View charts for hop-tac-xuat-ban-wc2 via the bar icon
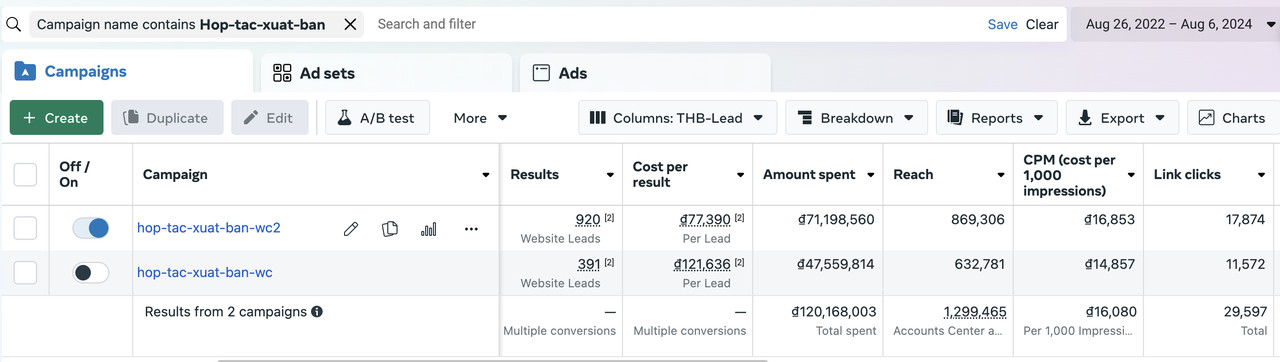This screenshot has height=362, width=1280. (x=429, y=229)
